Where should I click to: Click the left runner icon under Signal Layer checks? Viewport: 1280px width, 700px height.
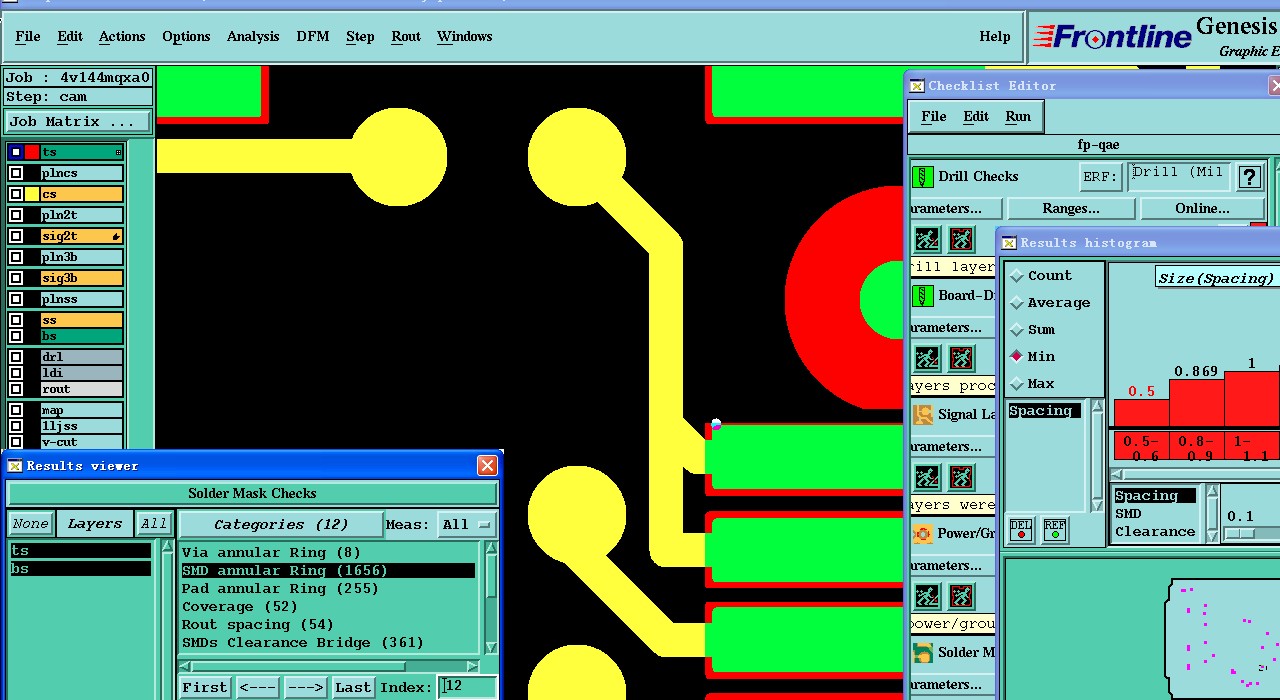pyautogui.click(x=927, y=476)
